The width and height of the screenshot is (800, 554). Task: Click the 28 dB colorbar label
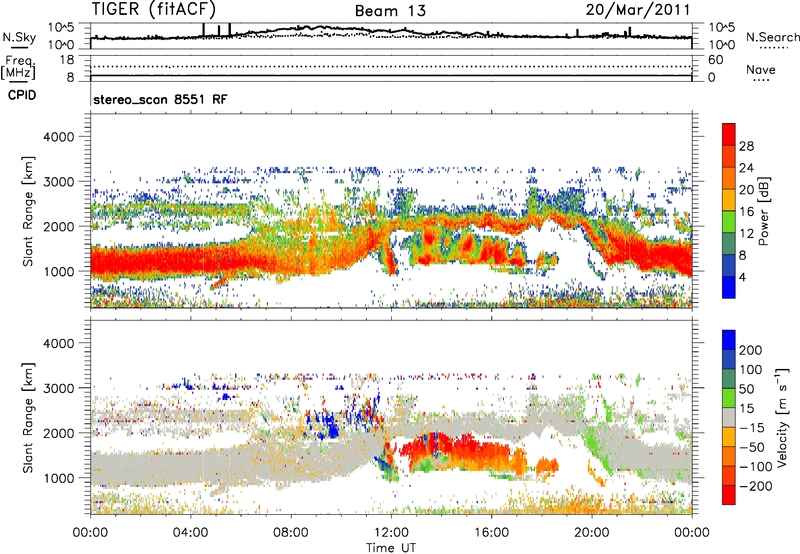(x=746, y=146)
